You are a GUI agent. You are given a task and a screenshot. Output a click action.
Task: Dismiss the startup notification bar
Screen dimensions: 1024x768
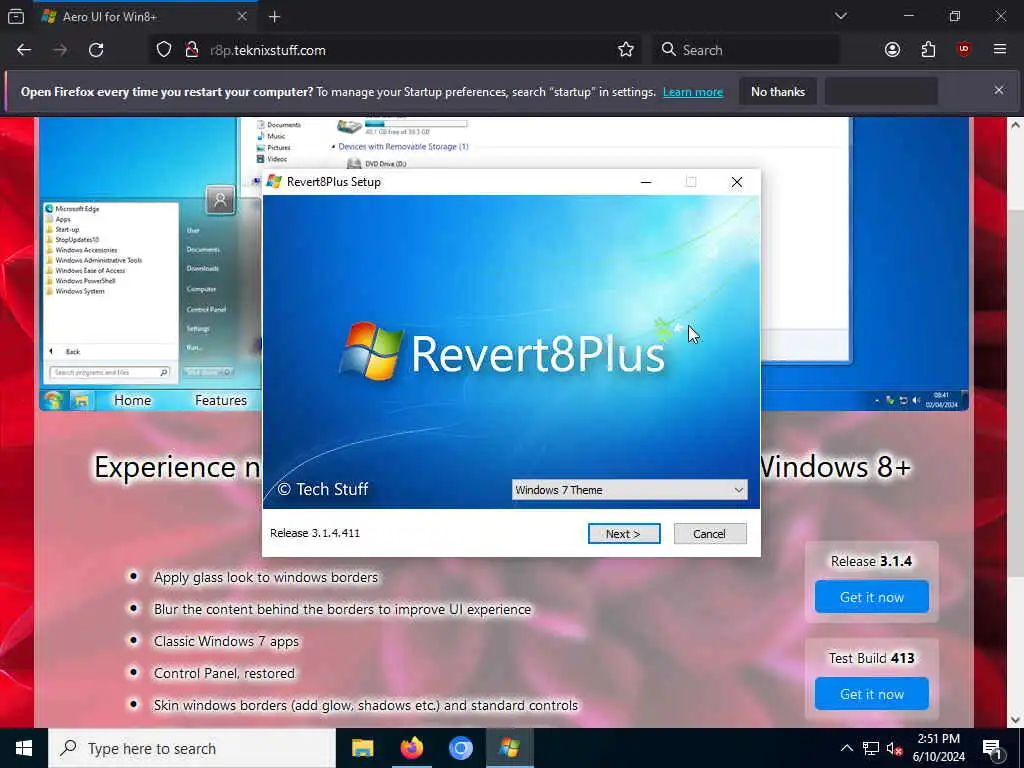tap(999, 90)
